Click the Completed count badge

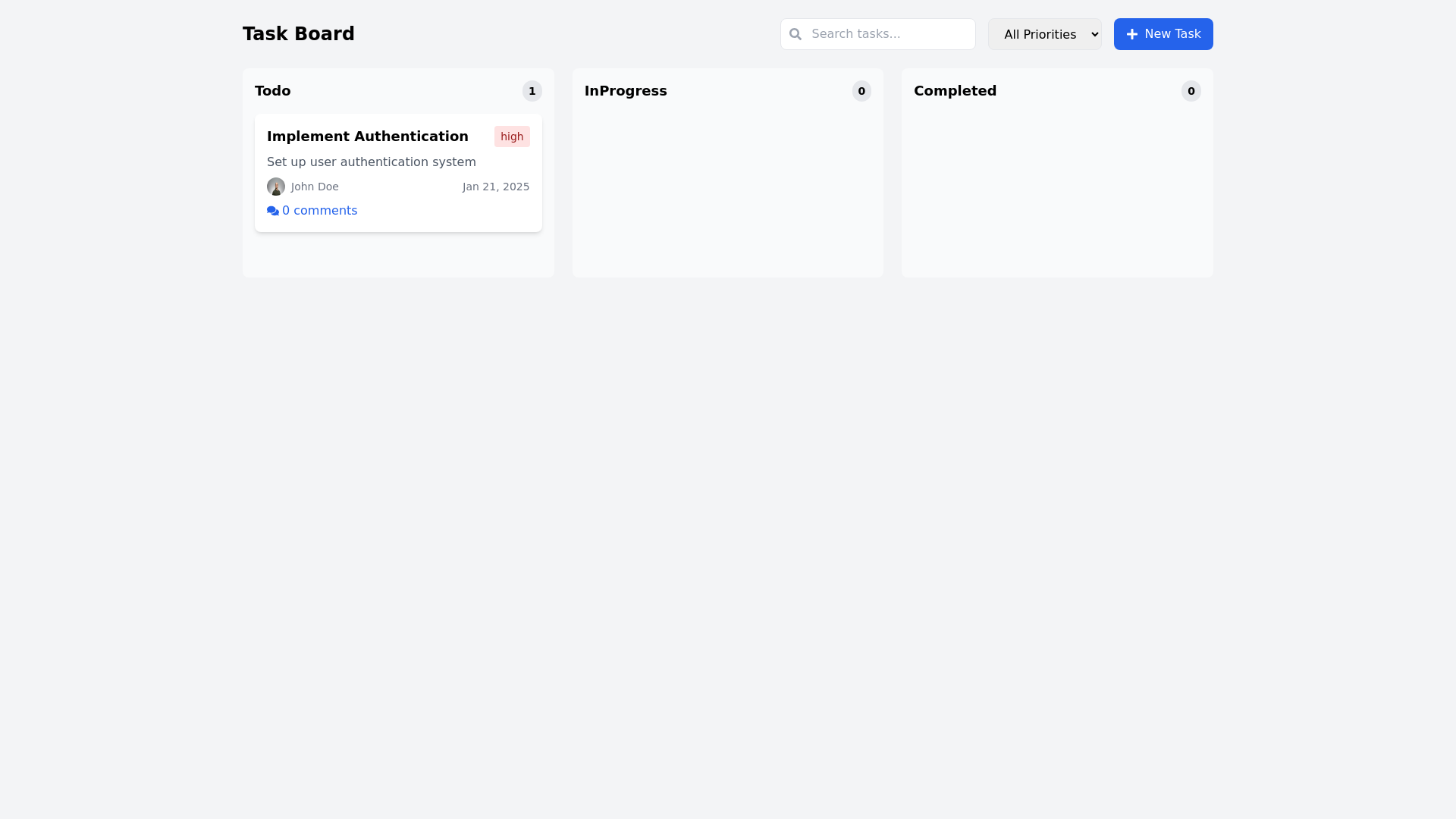(x=1191, y=91)
